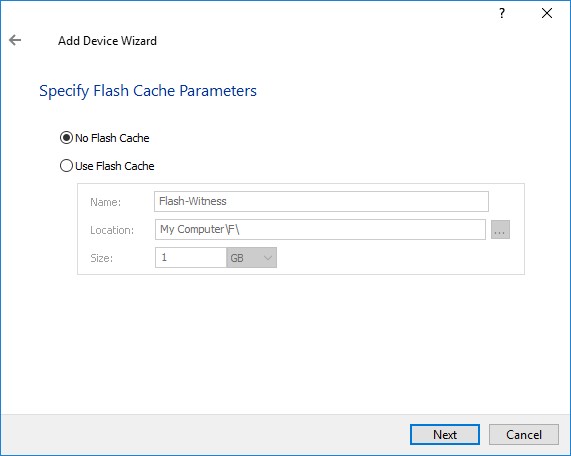The height and width of the screenshot is (456, 571).
Task: Click the Add Device Wizard title text
Action: point(107,40)
